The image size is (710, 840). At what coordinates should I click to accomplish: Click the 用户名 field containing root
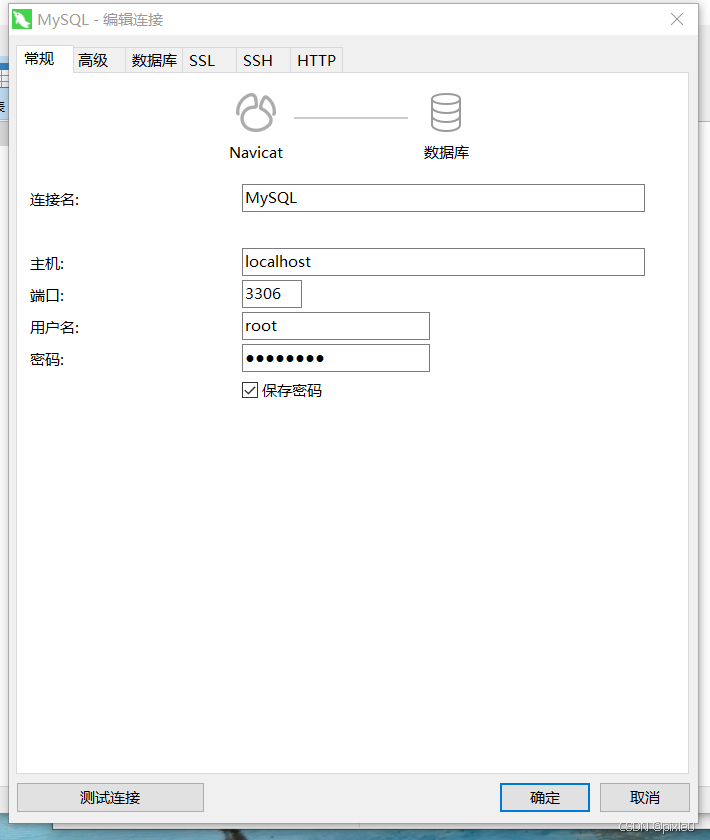(335, 326)
